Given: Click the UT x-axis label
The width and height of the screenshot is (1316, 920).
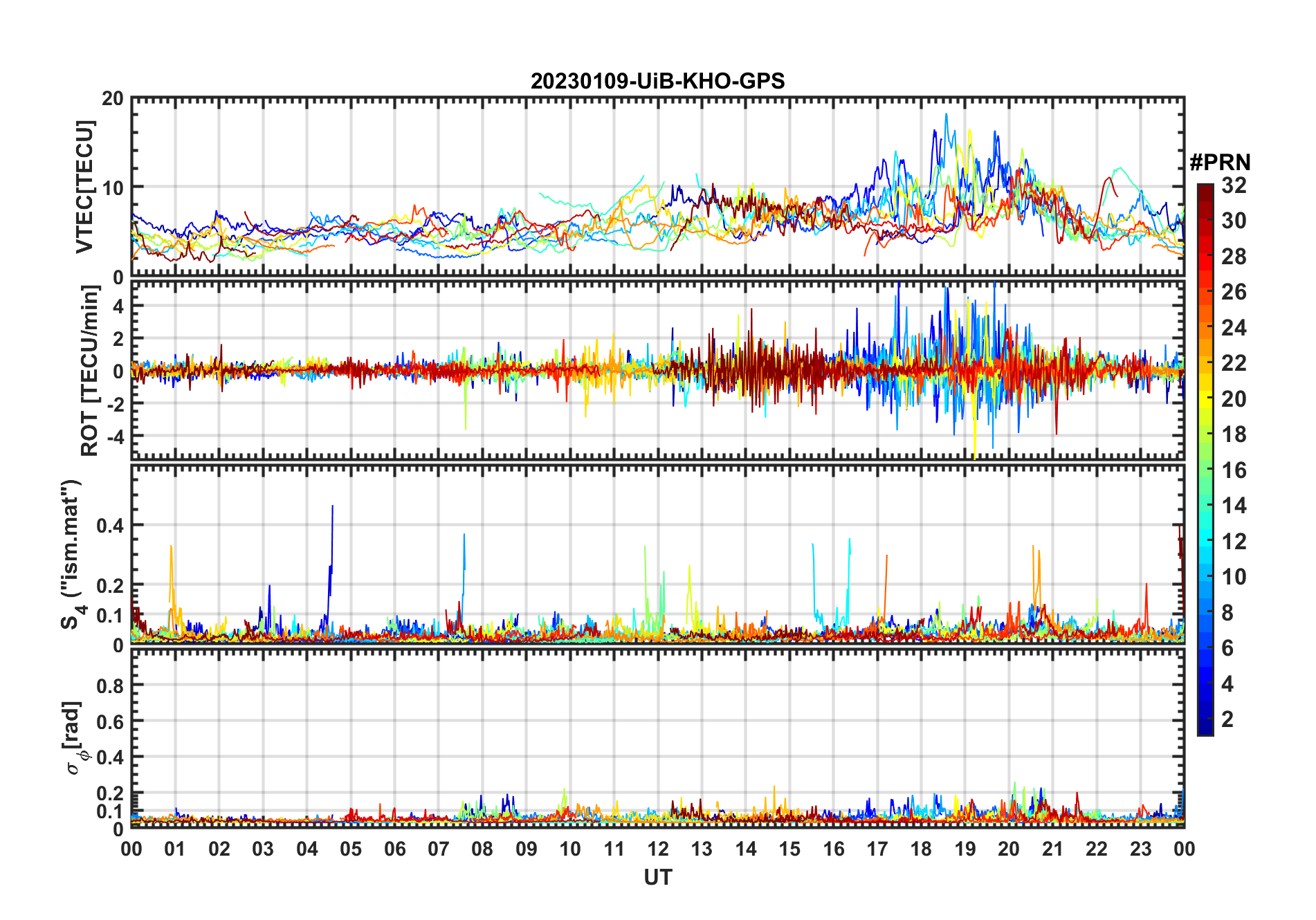Looking at the screenshot, I should tap(657, 877).
